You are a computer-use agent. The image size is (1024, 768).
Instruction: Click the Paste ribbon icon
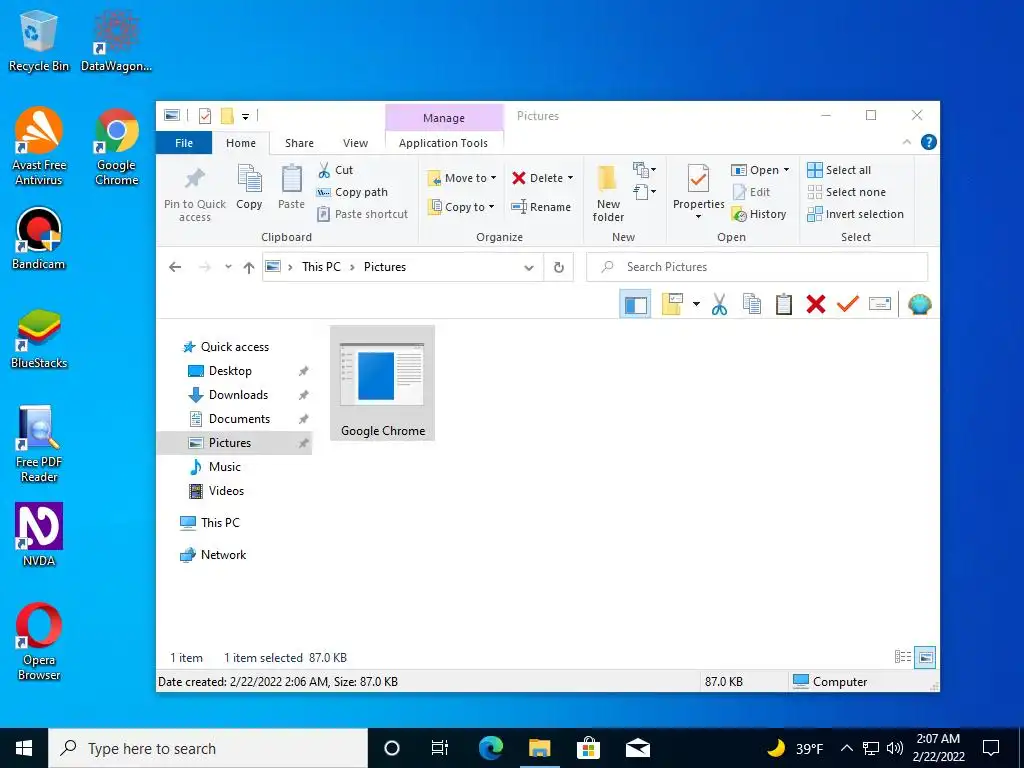291,180
